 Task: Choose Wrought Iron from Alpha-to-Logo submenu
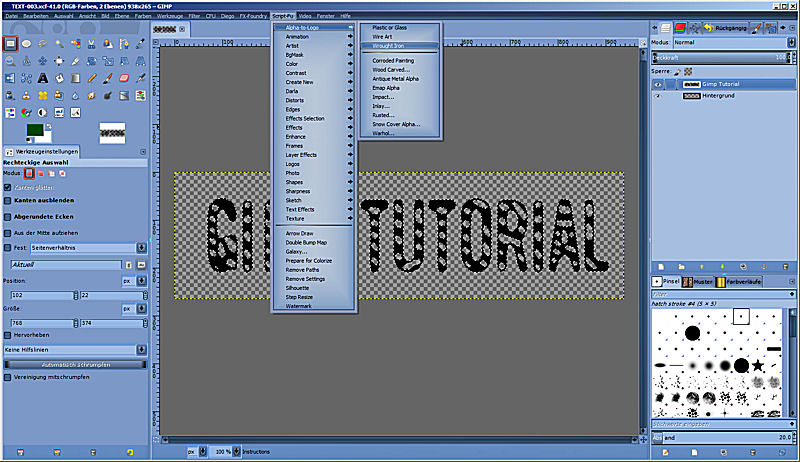[399, 46]
